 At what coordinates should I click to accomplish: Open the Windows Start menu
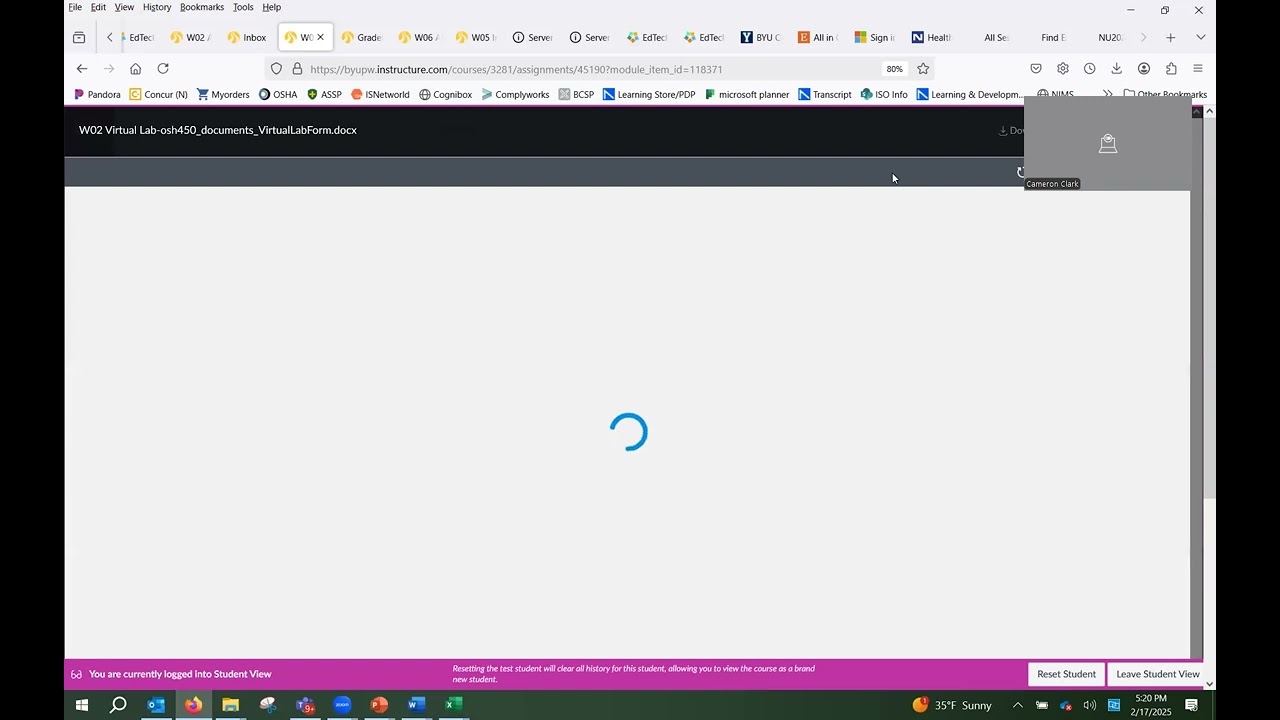click(82, 705)
